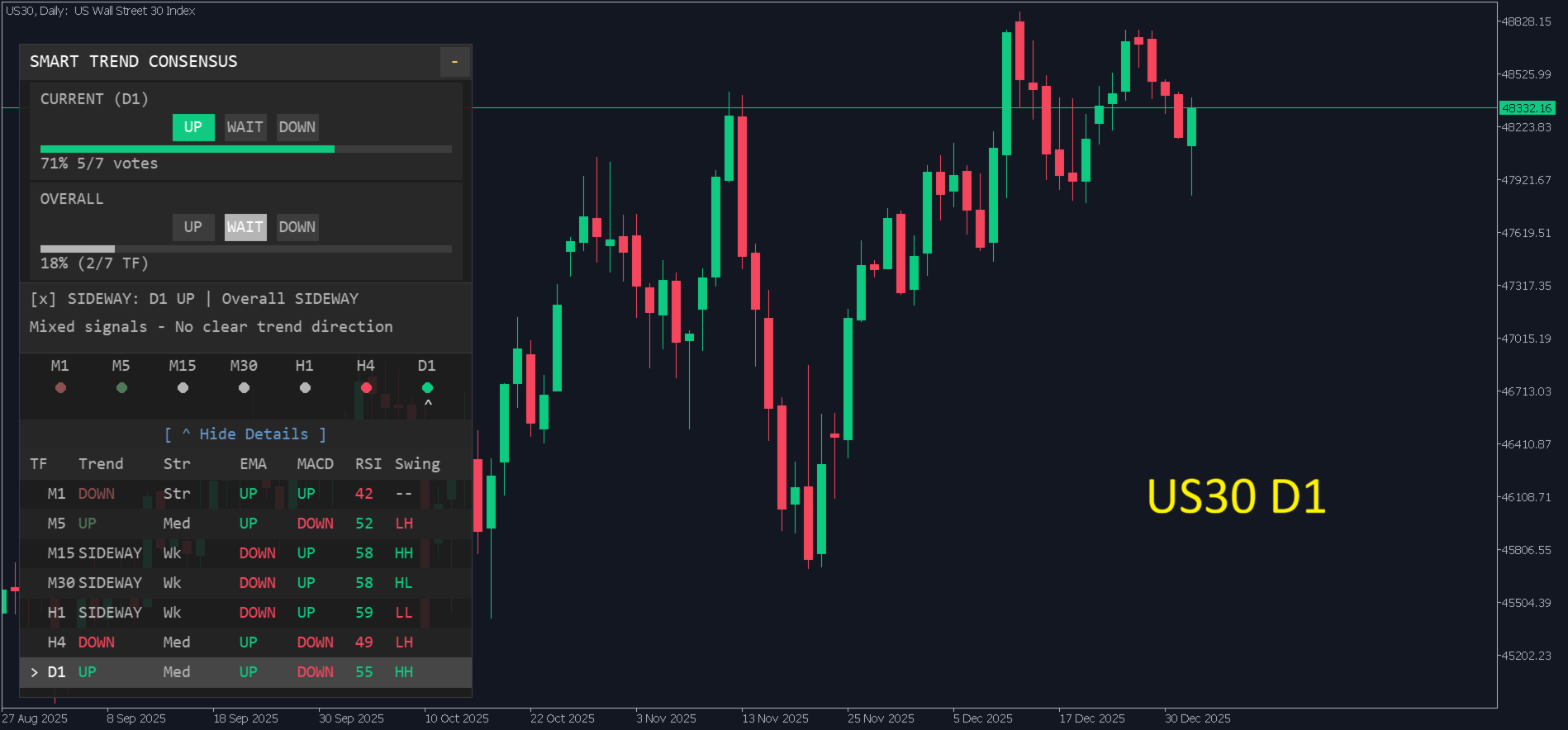Click the H1 timeframe status dot

tap(305, 387)
